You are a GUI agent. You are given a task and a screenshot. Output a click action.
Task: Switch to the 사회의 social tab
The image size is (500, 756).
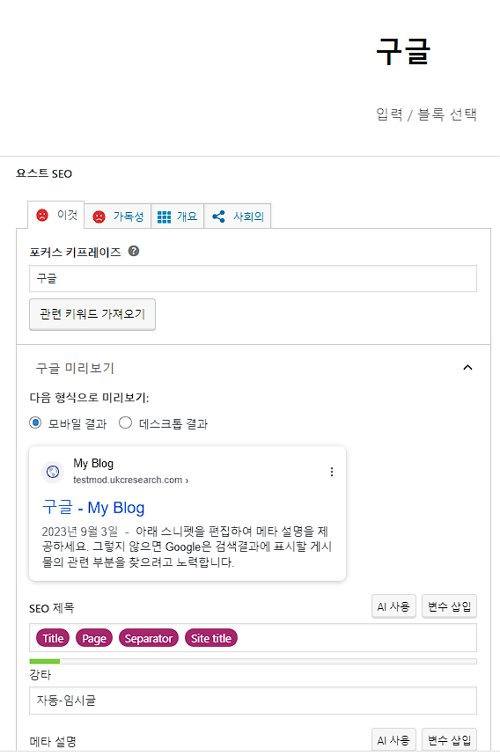pos(238,216)
